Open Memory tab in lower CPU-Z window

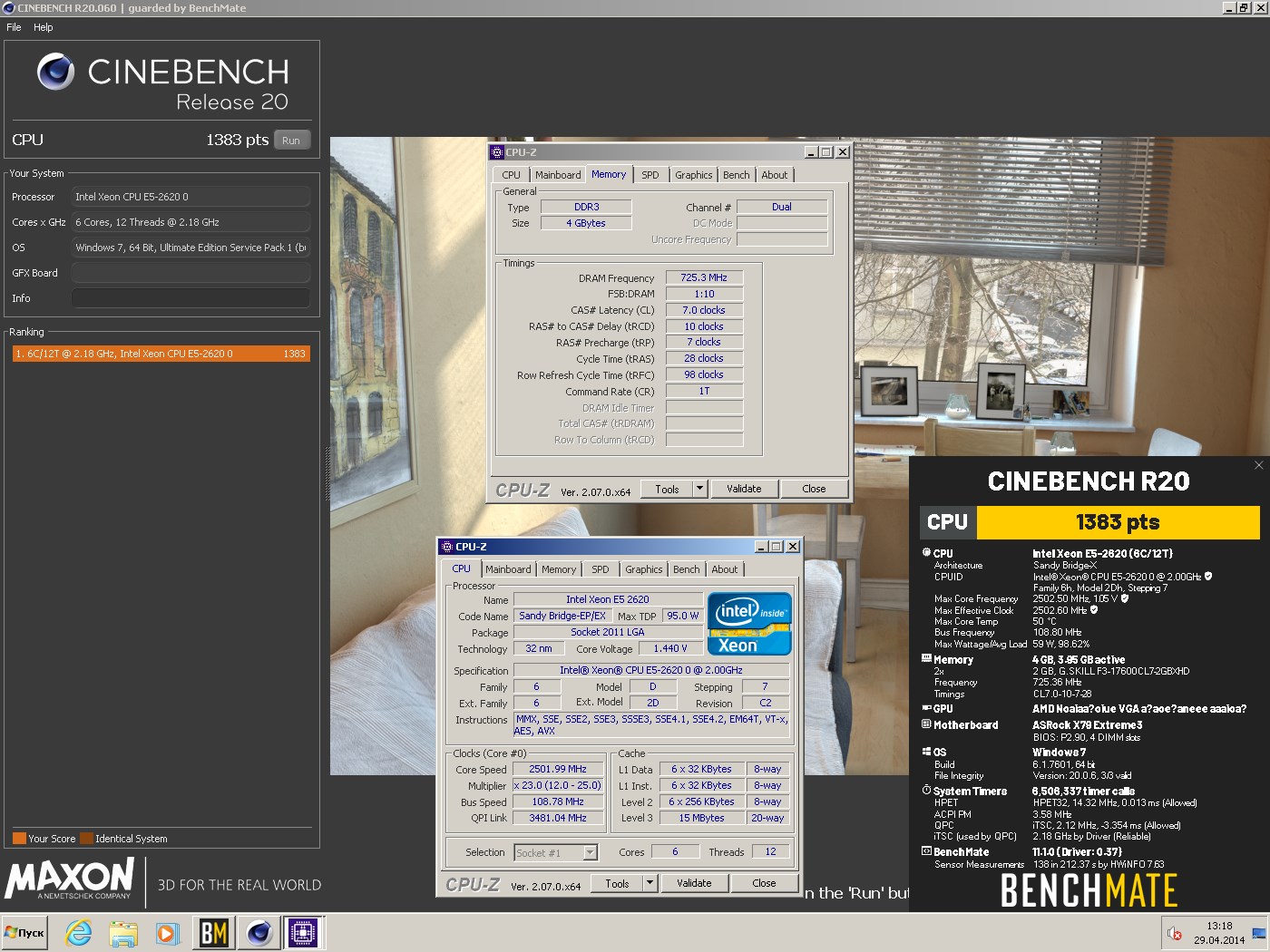pyautogui.click(x=559, y=569)
